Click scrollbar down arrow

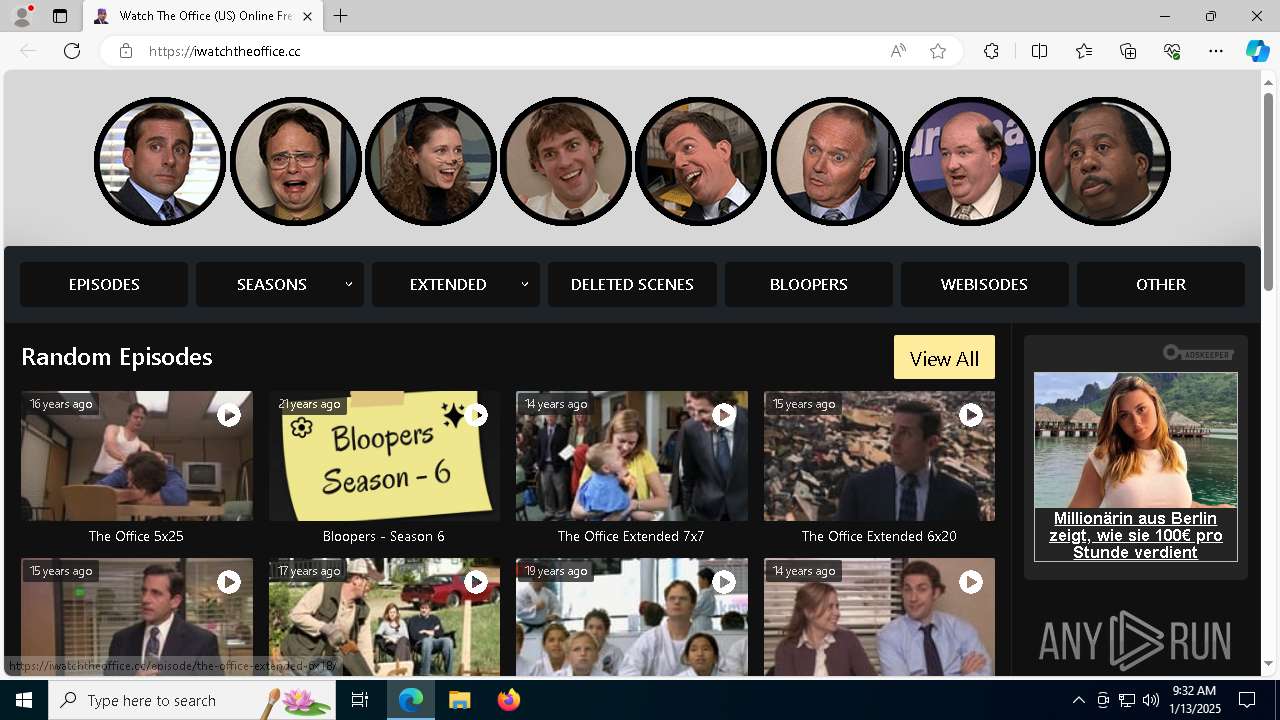1269,663
